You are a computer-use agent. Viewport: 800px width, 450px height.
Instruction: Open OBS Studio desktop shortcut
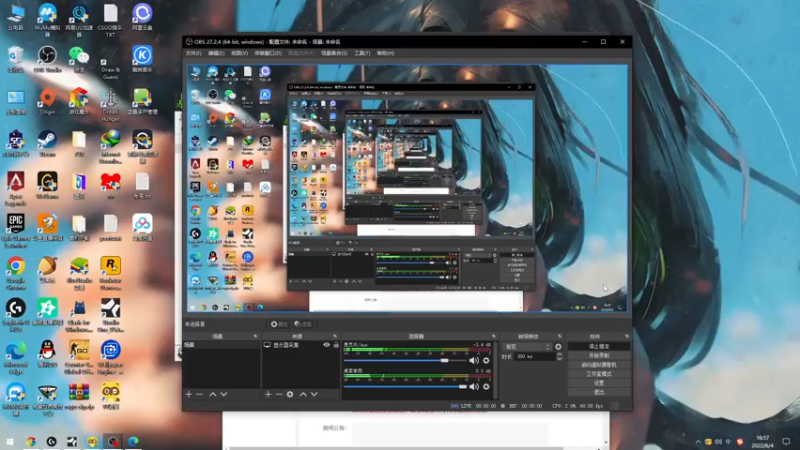click(x=47, y=60)
